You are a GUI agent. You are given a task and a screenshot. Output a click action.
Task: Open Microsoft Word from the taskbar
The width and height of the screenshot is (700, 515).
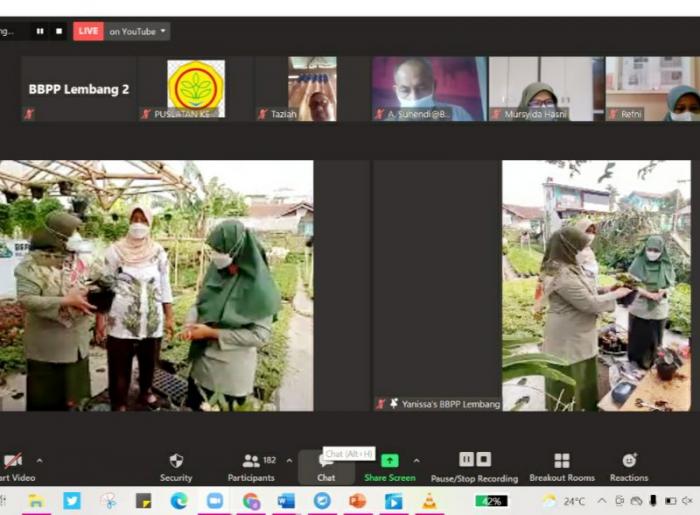(x=286, y=501)
